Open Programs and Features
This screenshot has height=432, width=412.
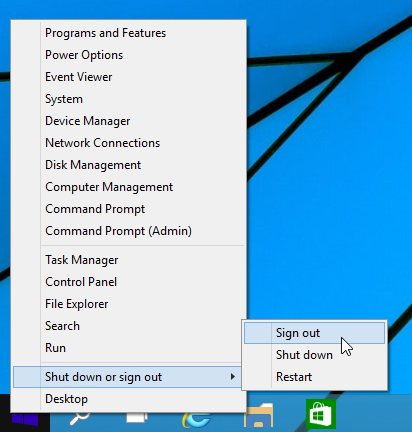pos(129,33)
